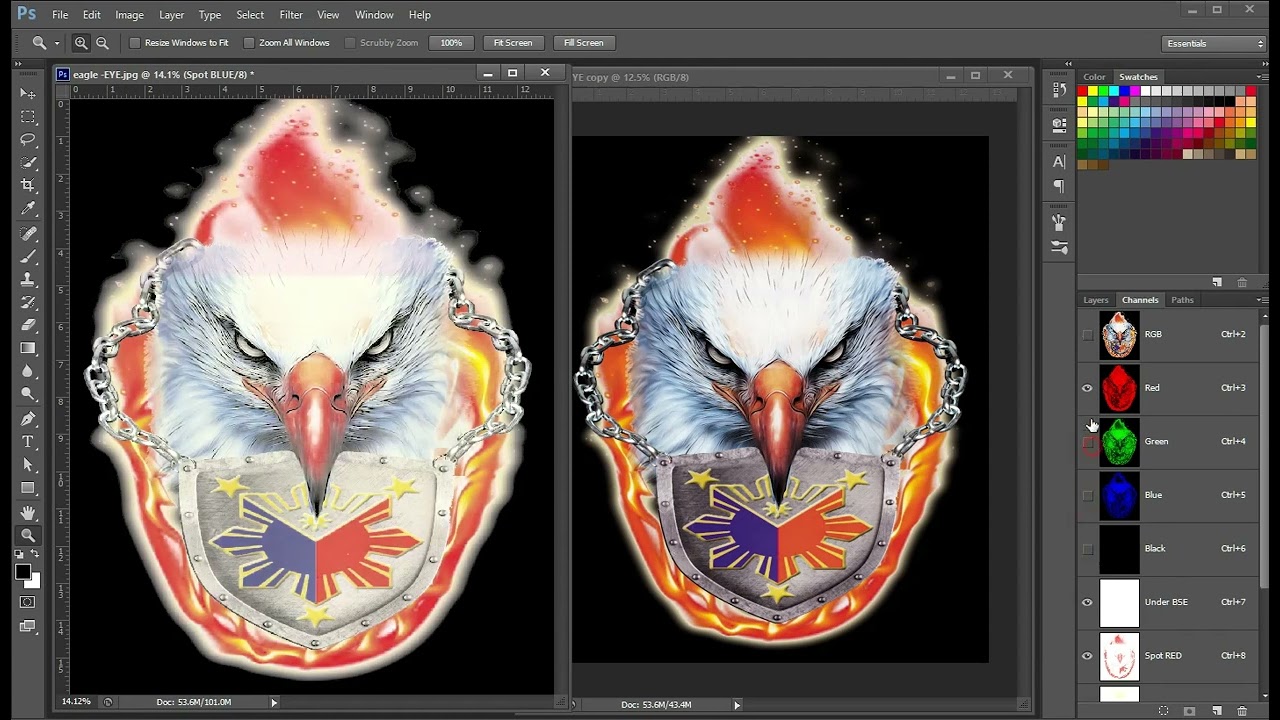This screenshot has width=1280, height=720.
Task: Open the Character panel icon
Action: (1059, 161)
